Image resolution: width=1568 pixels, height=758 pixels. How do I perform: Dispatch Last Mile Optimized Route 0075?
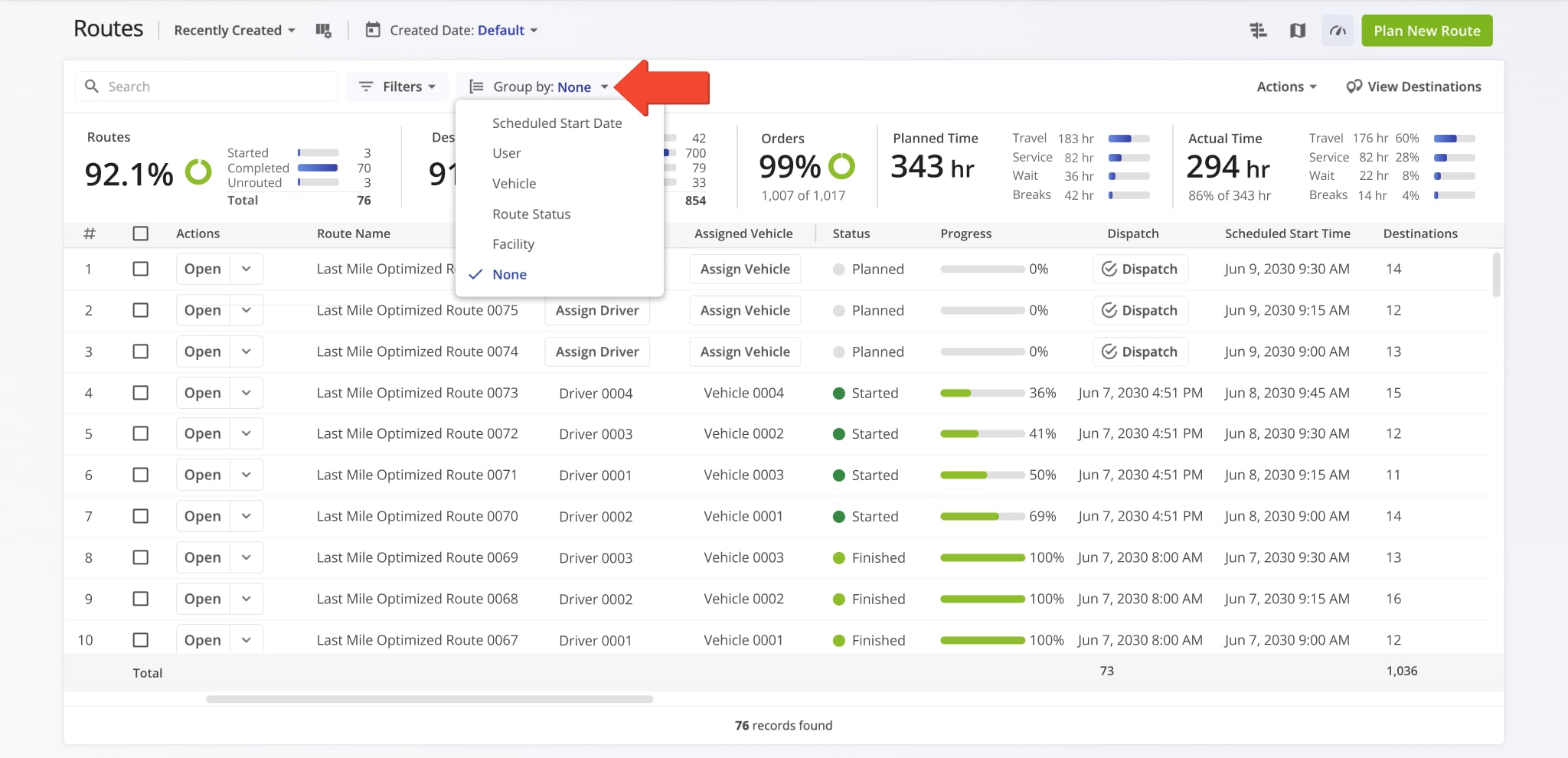click(1140, 310)
